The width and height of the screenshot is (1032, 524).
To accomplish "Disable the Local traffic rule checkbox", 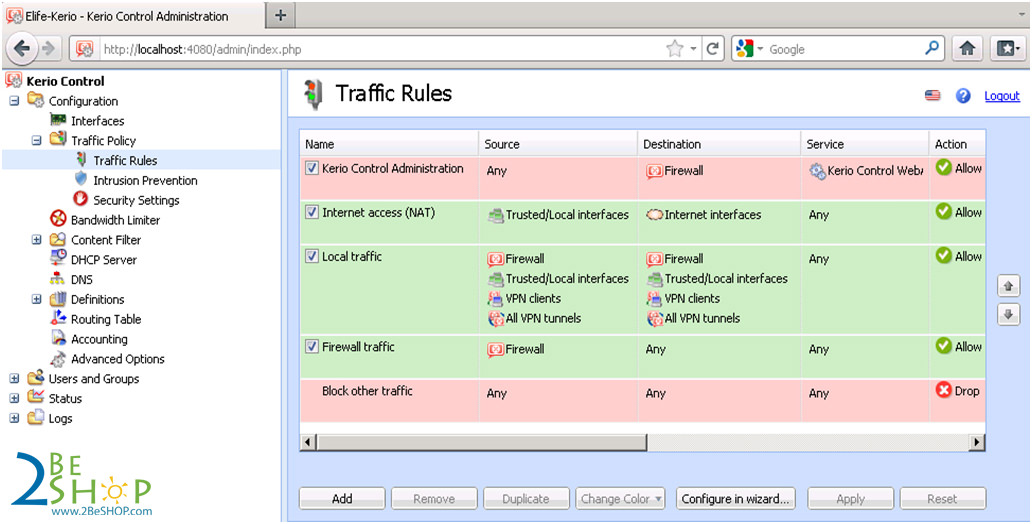I will click(312, 257).
